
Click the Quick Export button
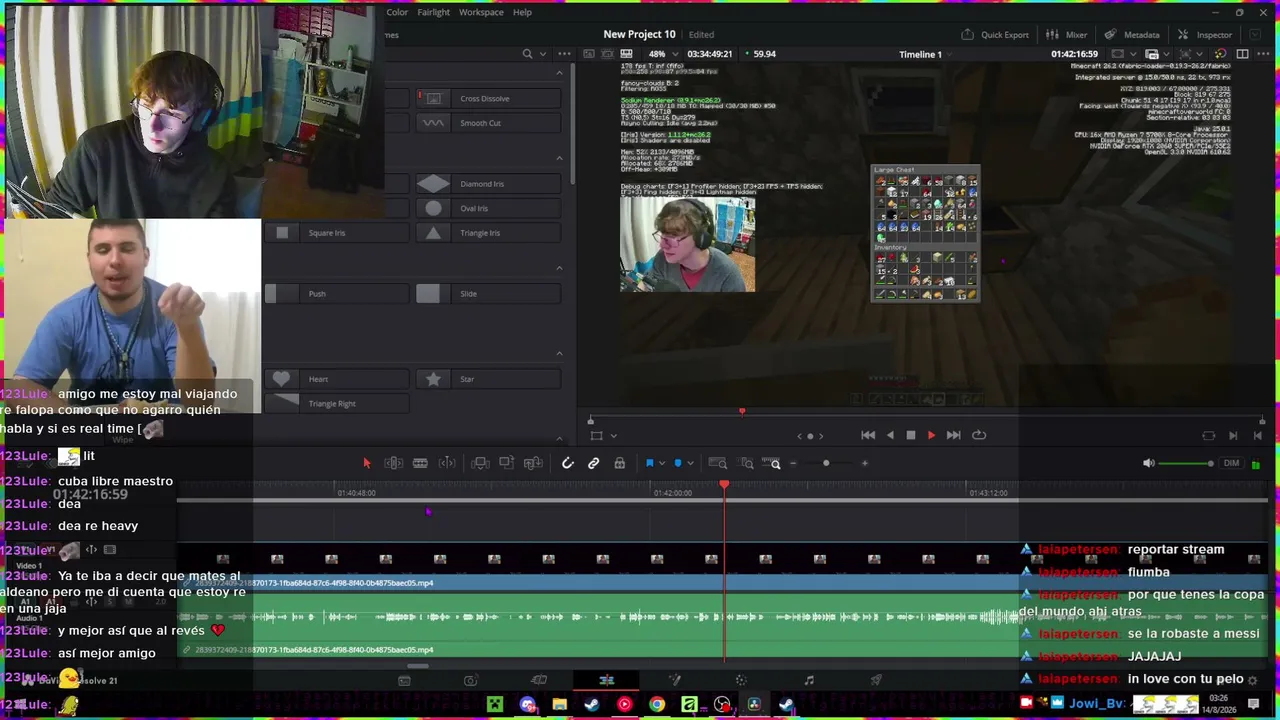click(x=995, y=34)
